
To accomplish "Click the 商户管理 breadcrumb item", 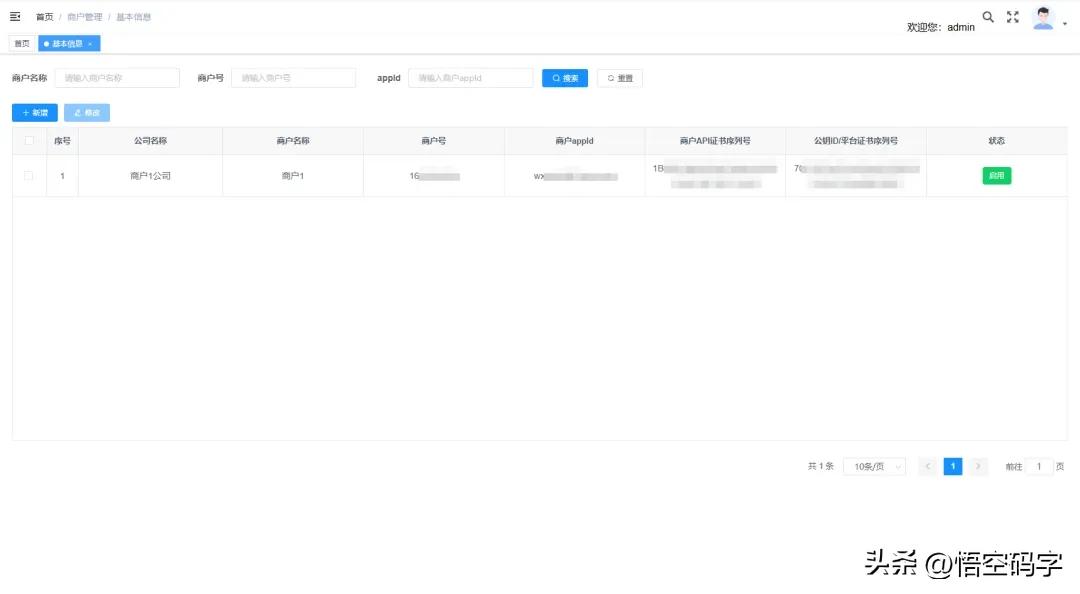I will coord(85,17).
